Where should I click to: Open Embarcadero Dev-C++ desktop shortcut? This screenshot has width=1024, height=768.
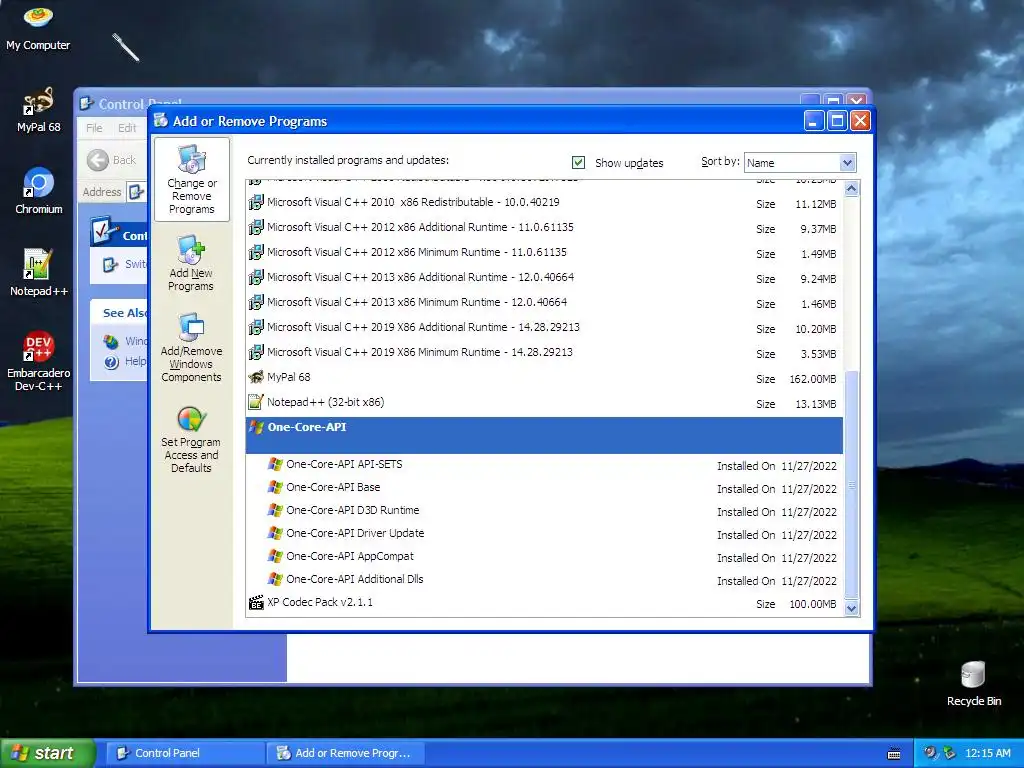point(38,361)
